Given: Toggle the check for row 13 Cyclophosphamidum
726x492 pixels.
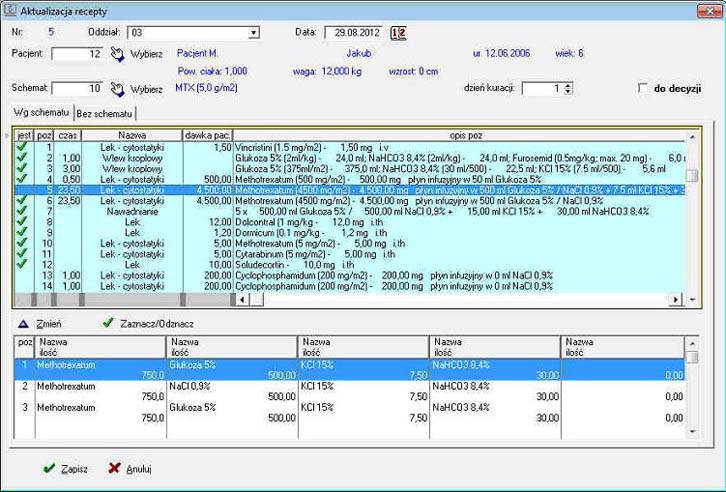Looking at the screenshot, I should click(x=21, y=275).
